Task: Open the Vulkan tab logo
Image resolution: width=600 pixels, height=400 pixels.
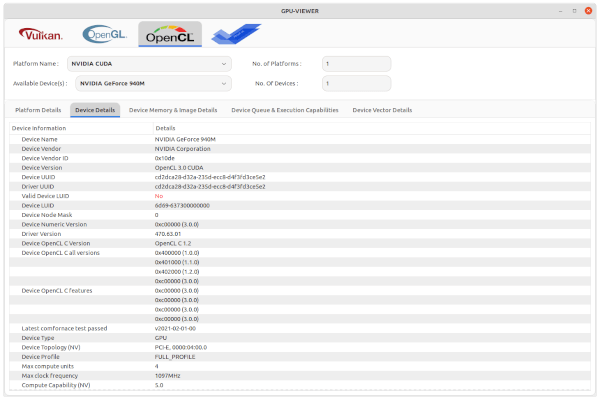Action: pyautogui.click(x=41, y=34)
